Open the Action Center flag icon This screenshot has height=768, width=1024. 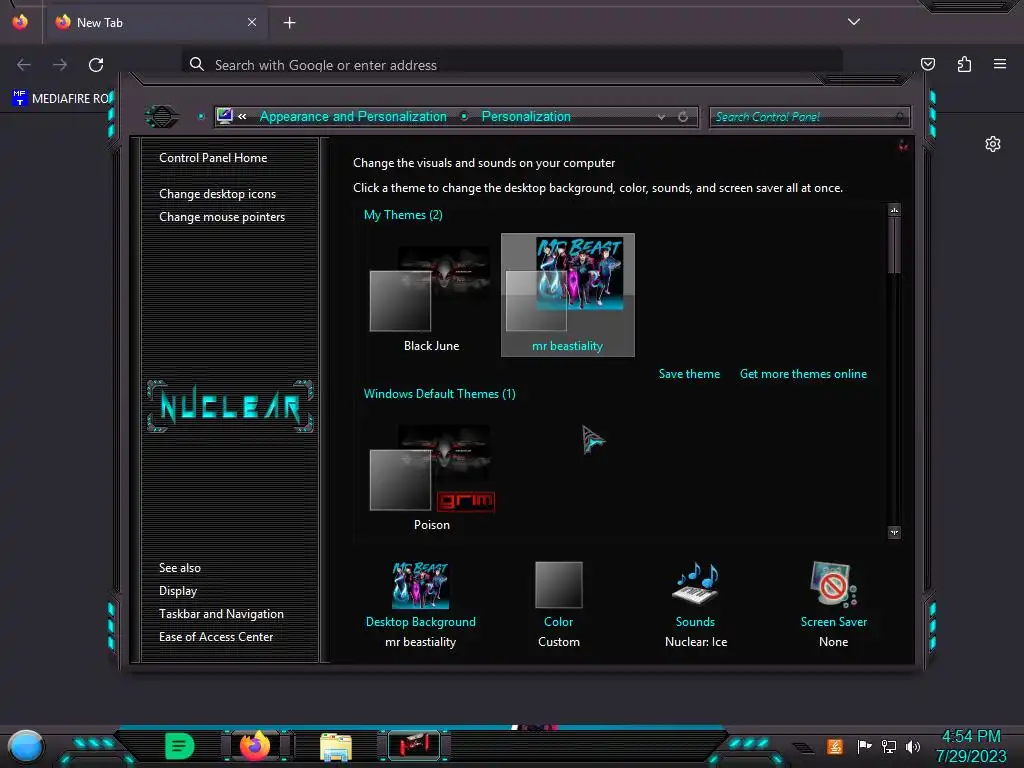tap(864, 746)
